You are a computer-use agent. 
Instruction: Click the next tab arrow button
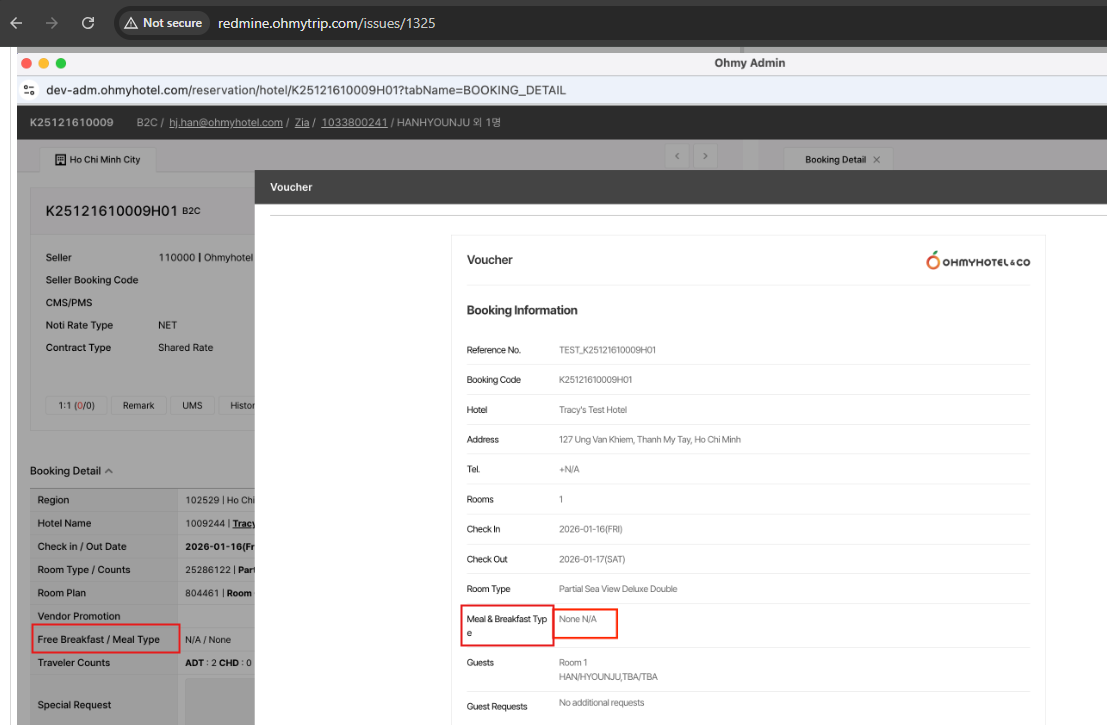[706, 156]
